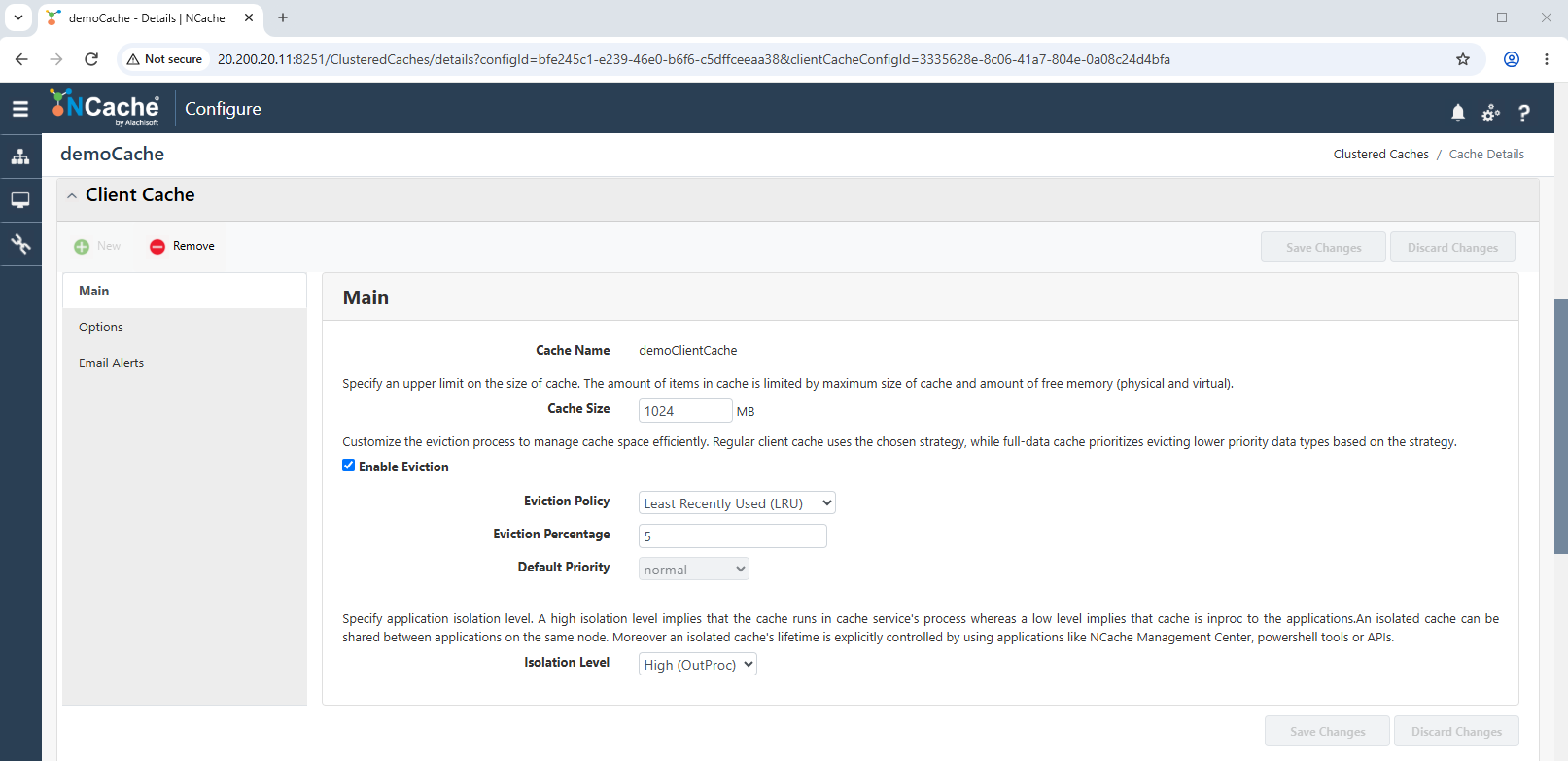Select the Options tab
1568x761 pixels.
click(185, 327)
